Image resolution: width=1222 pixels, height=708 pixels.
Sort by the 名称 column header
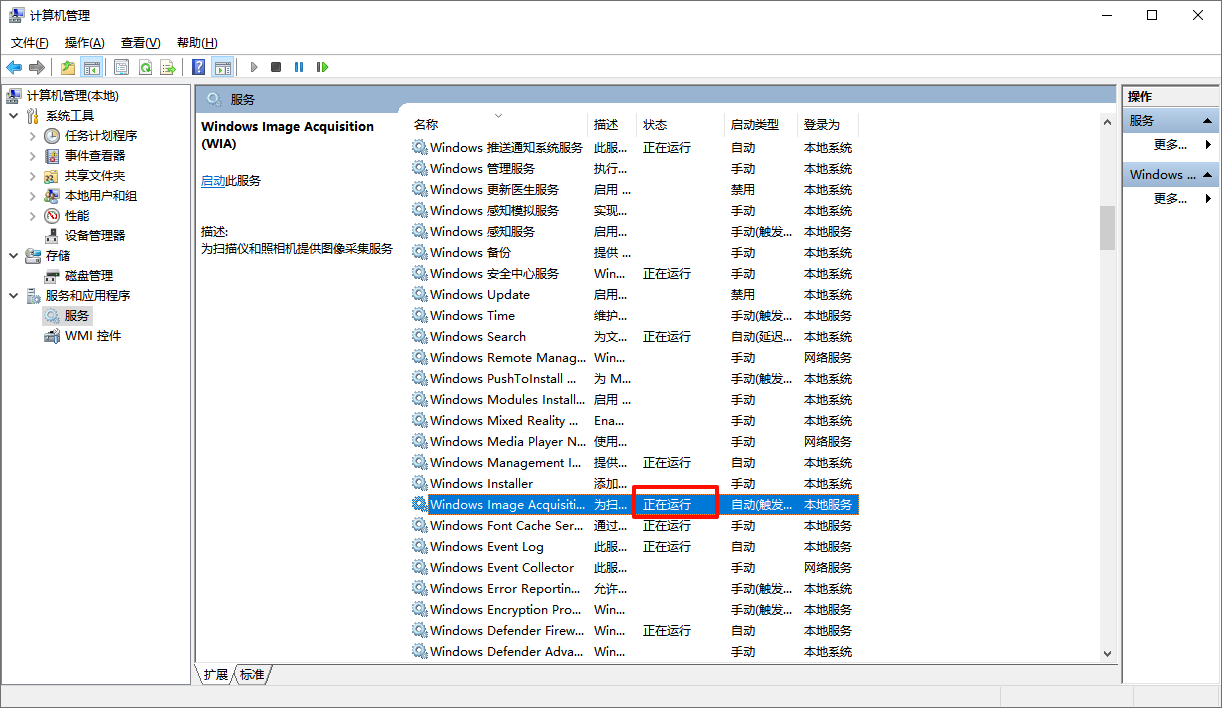point(498,125)
